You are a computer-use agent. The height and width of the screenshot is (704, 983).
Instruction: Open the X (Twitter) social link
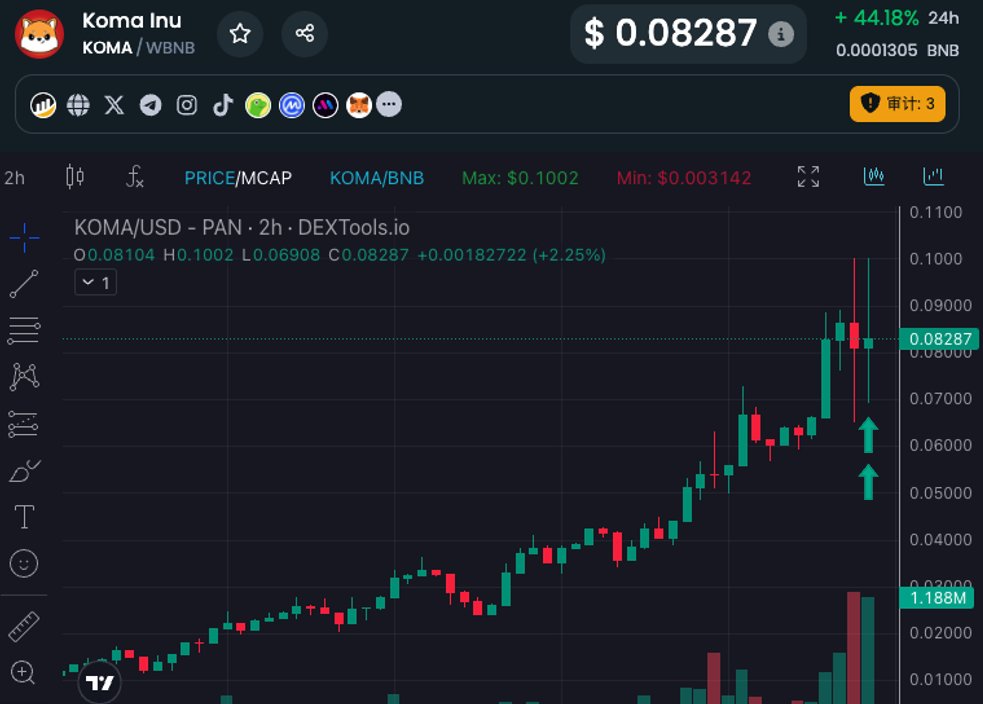point(114,105)
